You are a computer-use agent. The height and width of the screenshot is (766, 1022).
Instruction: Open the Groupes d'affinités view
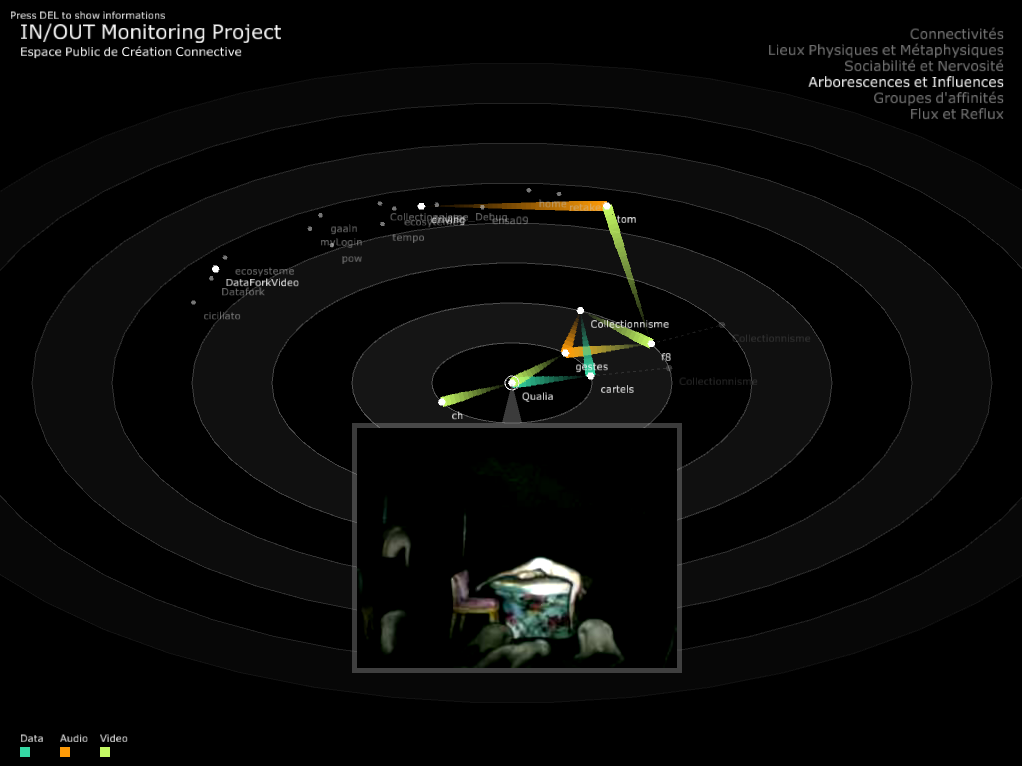[938, 98]
